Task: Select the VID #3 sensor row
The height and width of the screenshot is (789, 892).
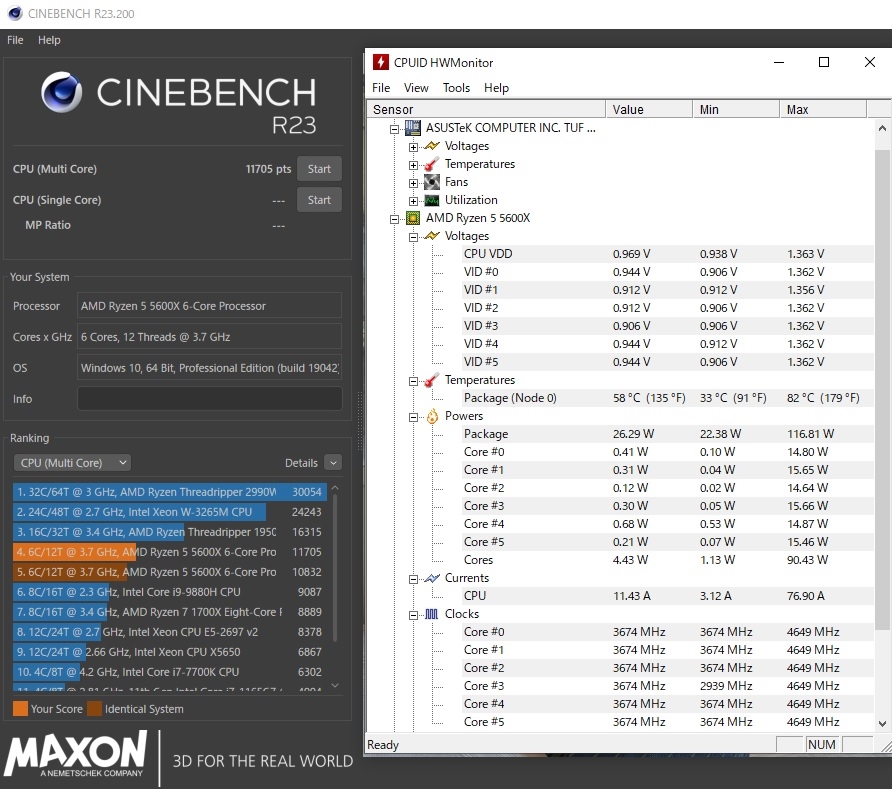Action: coord(667,326)
